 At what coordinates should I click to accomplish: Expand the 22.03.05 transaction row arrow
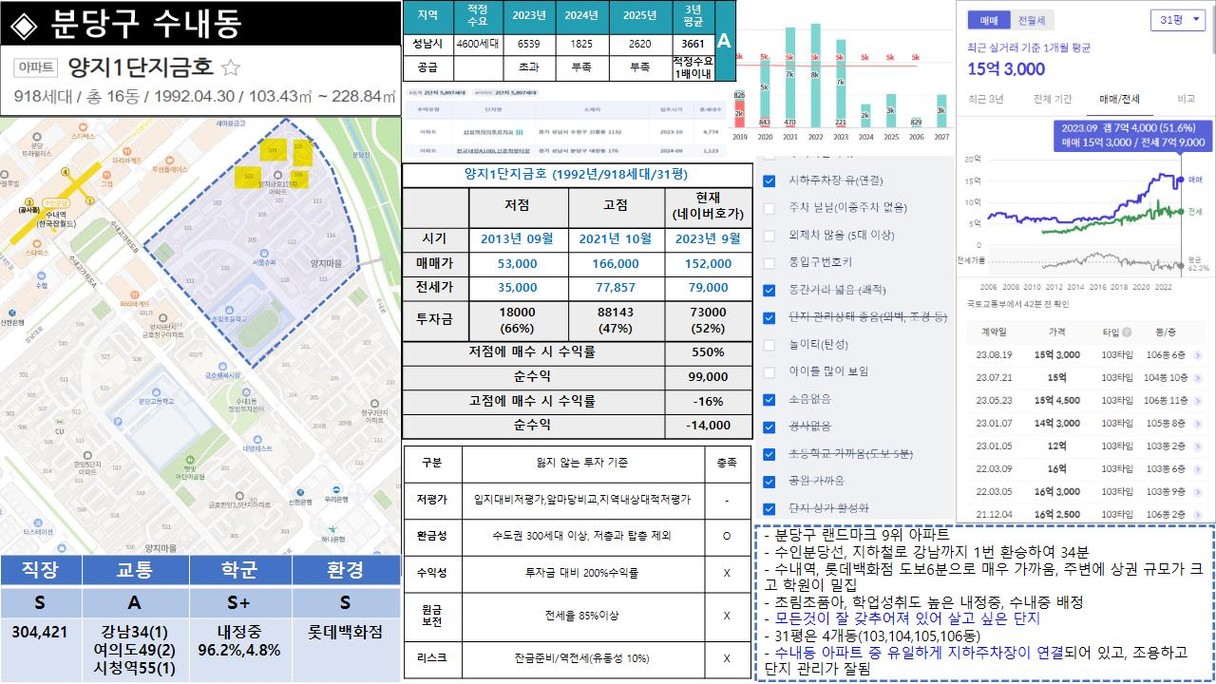(x=1198, y=492)
